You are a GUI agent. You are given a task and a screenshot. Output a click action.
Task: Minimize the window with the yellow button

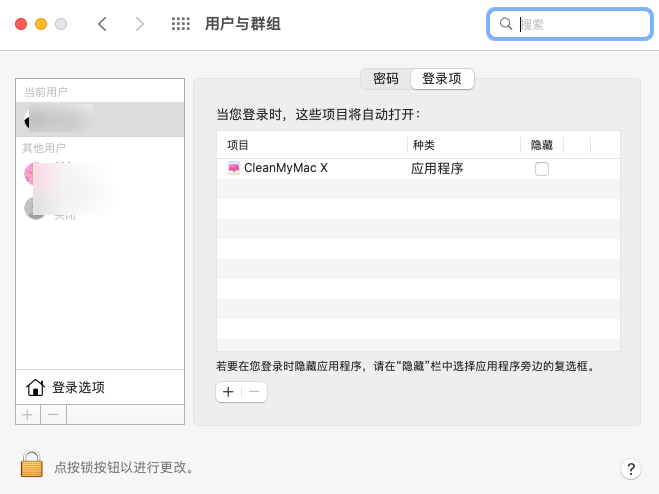coord(41,24)
